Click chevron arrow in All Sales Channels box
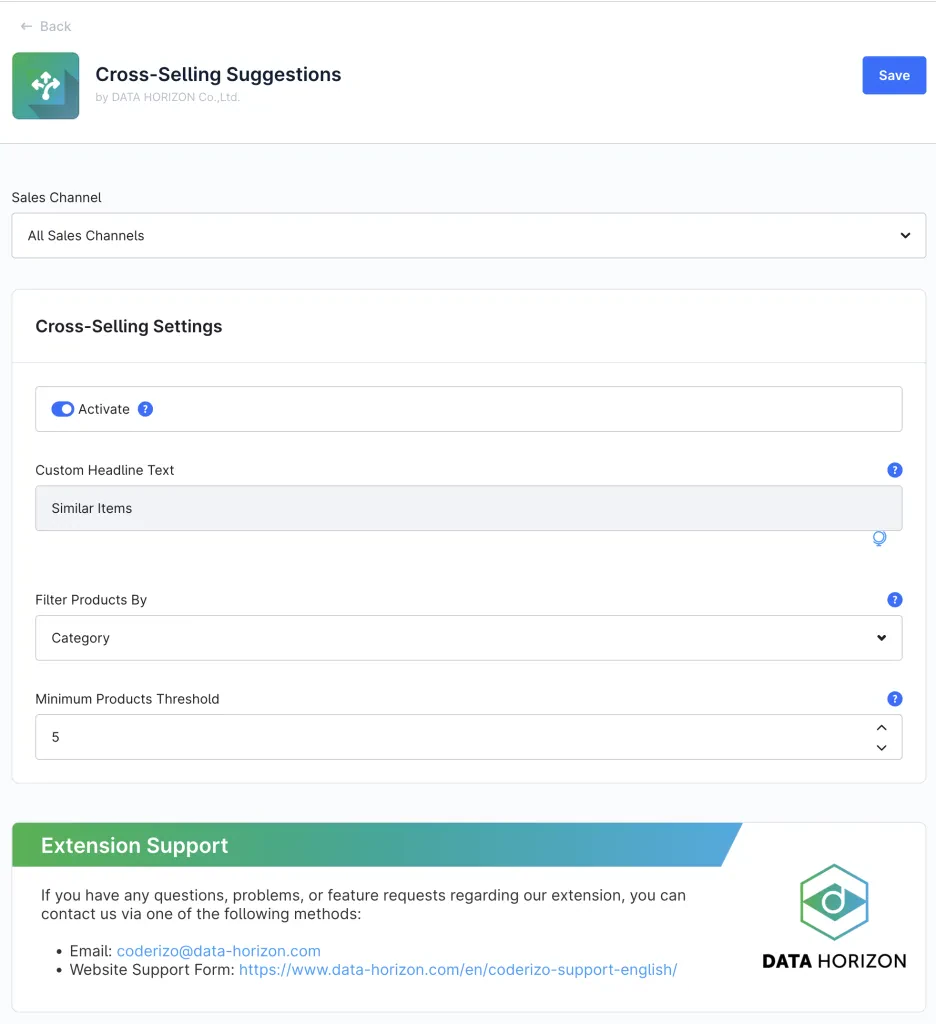 pos(905,236)
